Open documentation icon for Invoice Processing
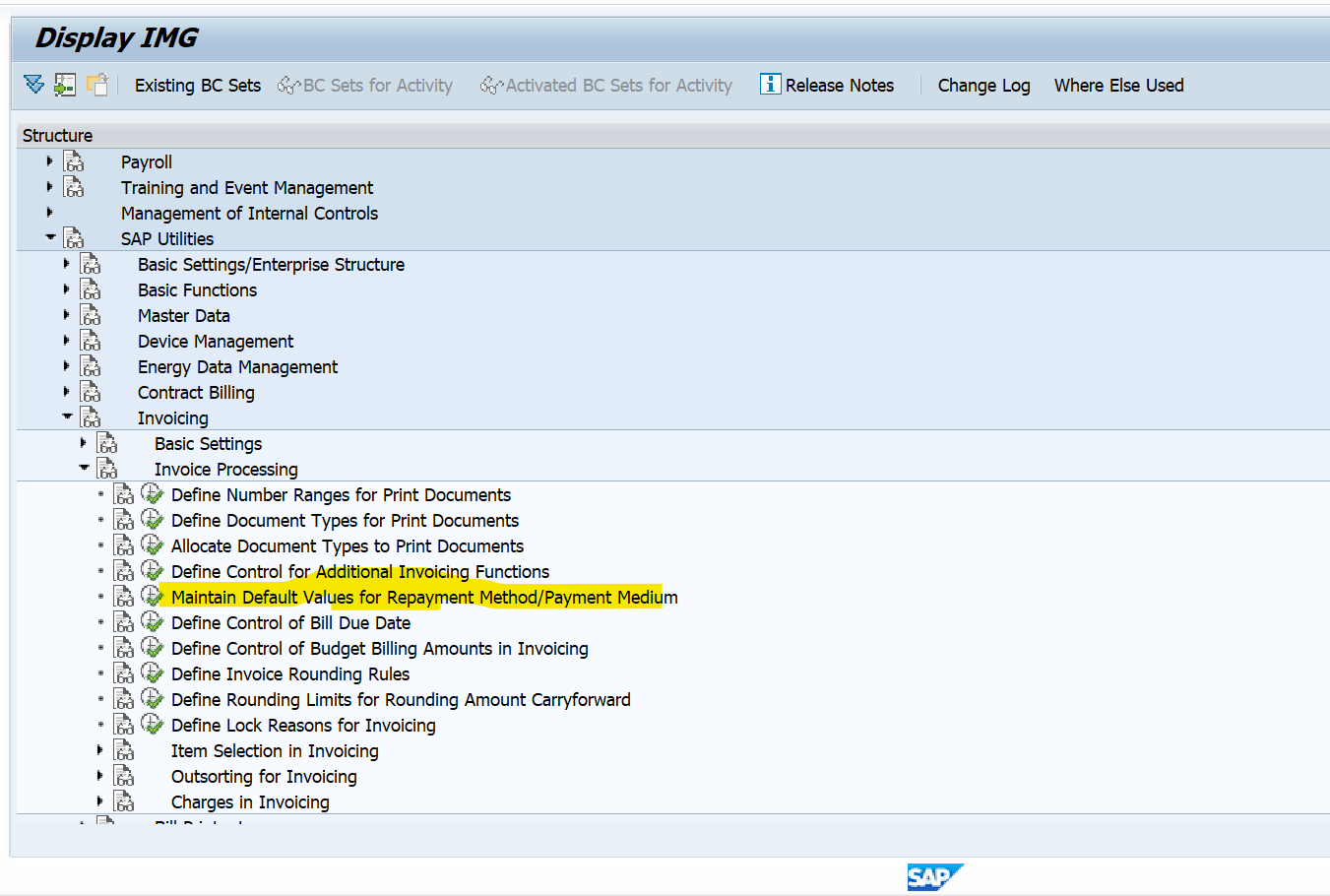1330x896 pixels. pos(107,469)
